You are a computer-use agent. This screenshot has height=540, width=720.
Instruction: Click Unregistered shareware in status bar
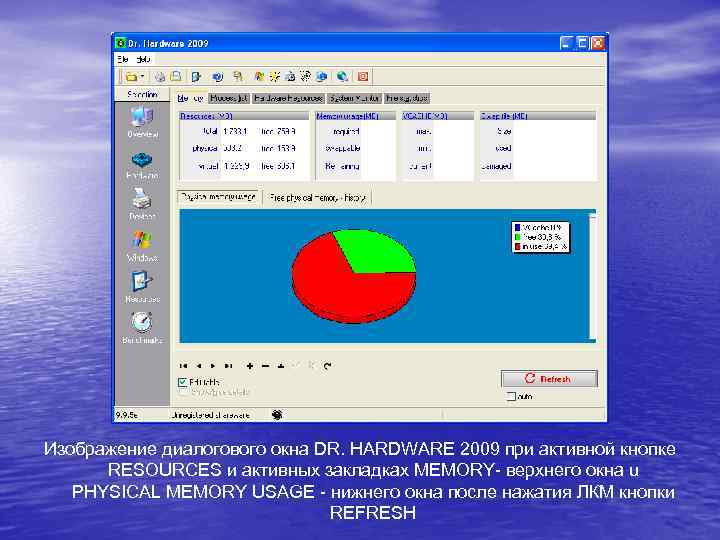click(211, 415)
